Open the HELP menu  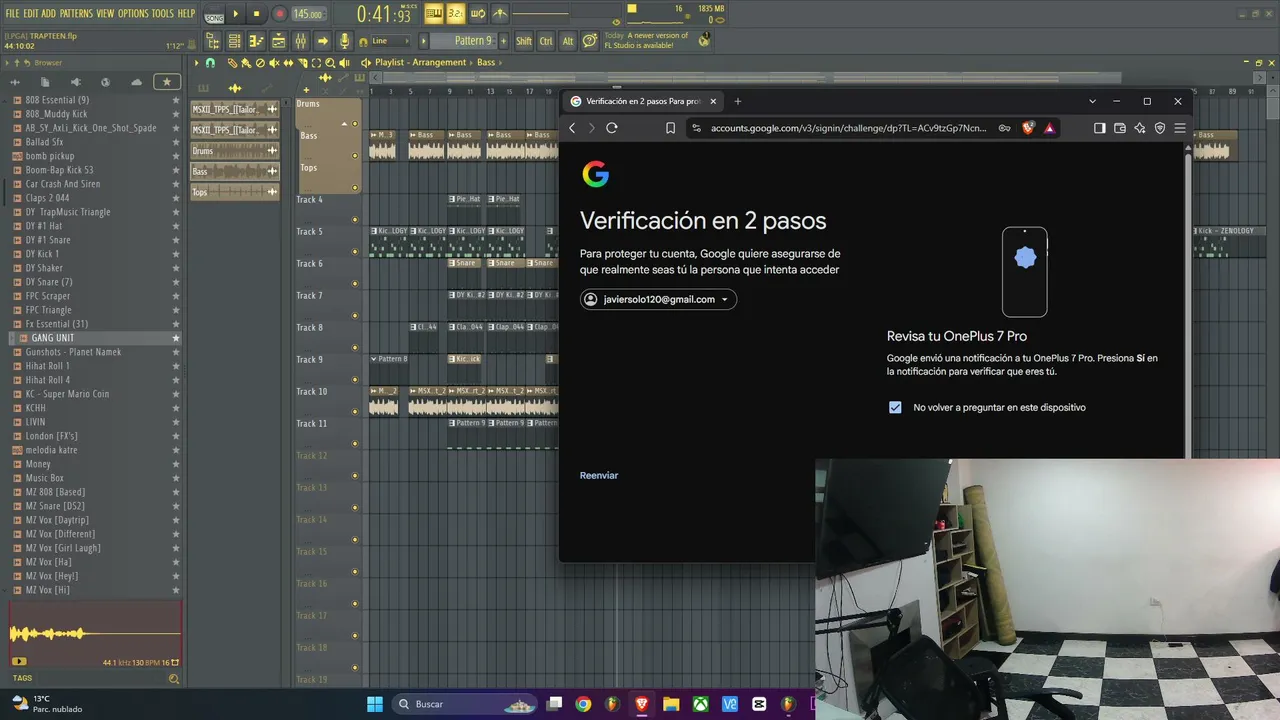(187, 14)
